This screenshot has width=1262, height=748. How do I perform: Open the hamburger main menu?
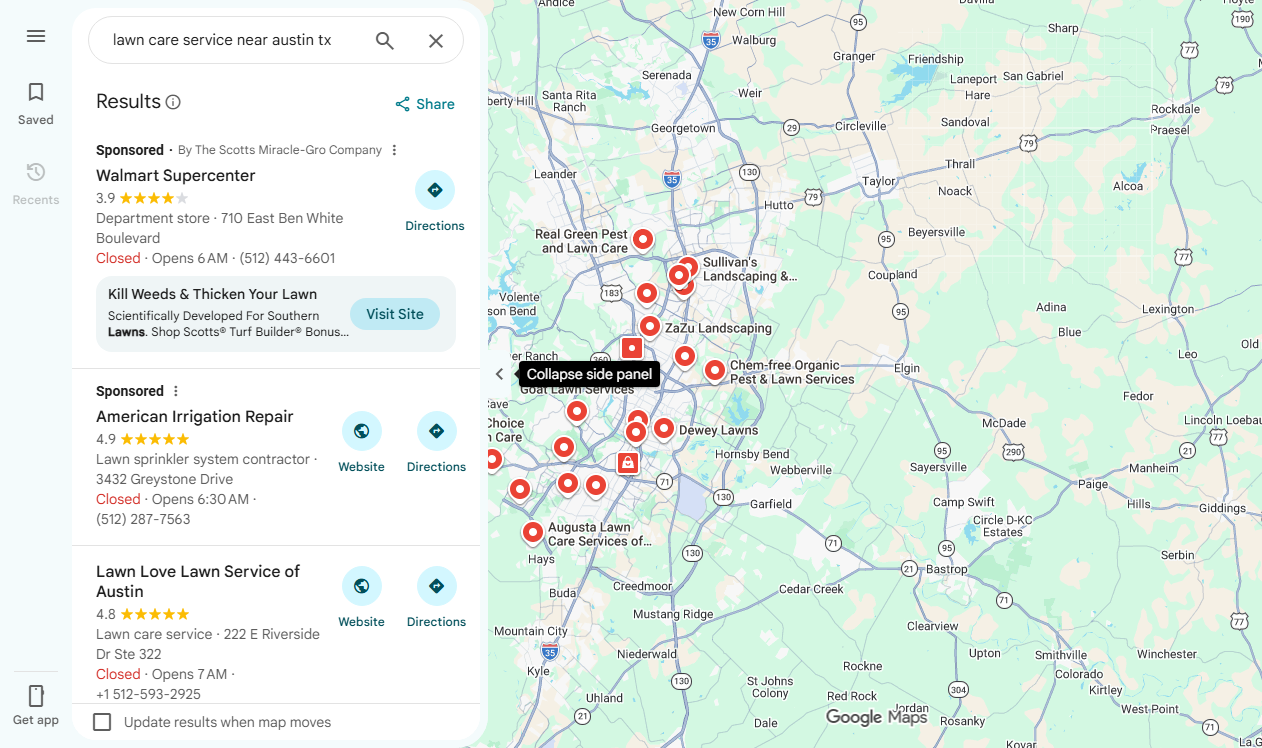(x=36, y=36)
